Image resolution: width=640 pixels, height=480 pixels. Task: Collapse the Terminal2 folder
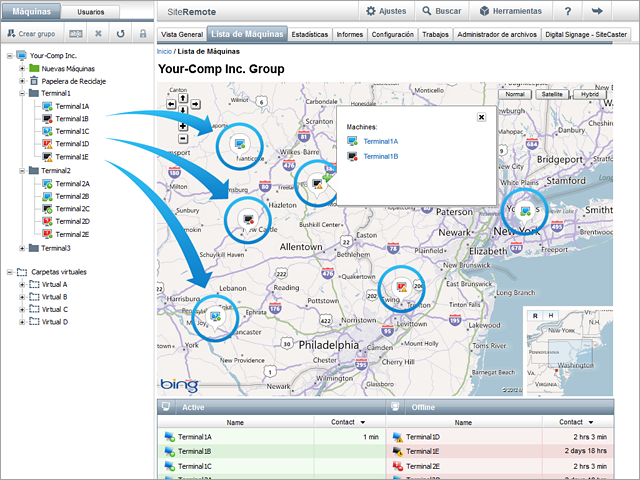[x=22, y=171]
